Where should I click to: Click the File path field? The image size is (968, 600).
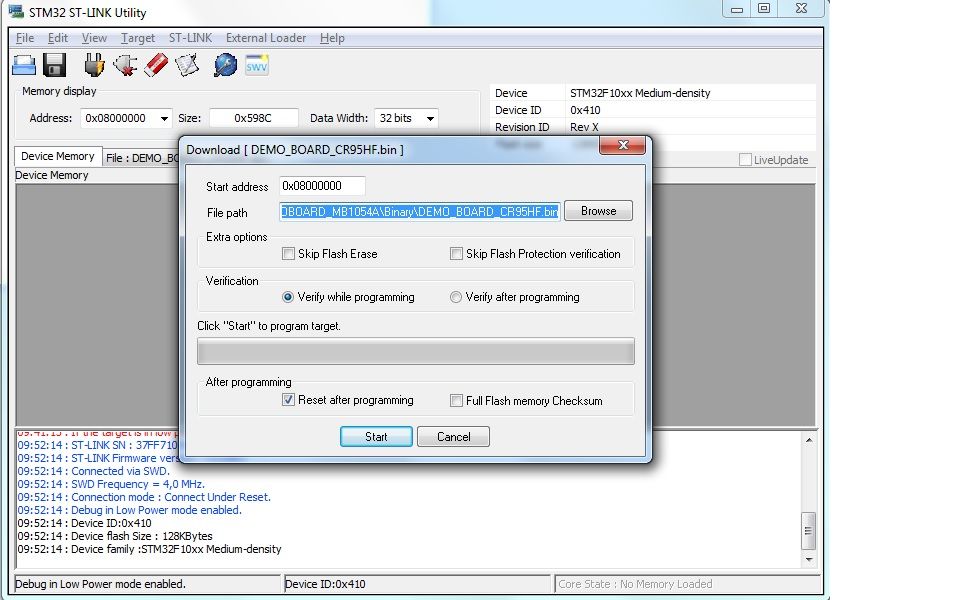point(420,212)
